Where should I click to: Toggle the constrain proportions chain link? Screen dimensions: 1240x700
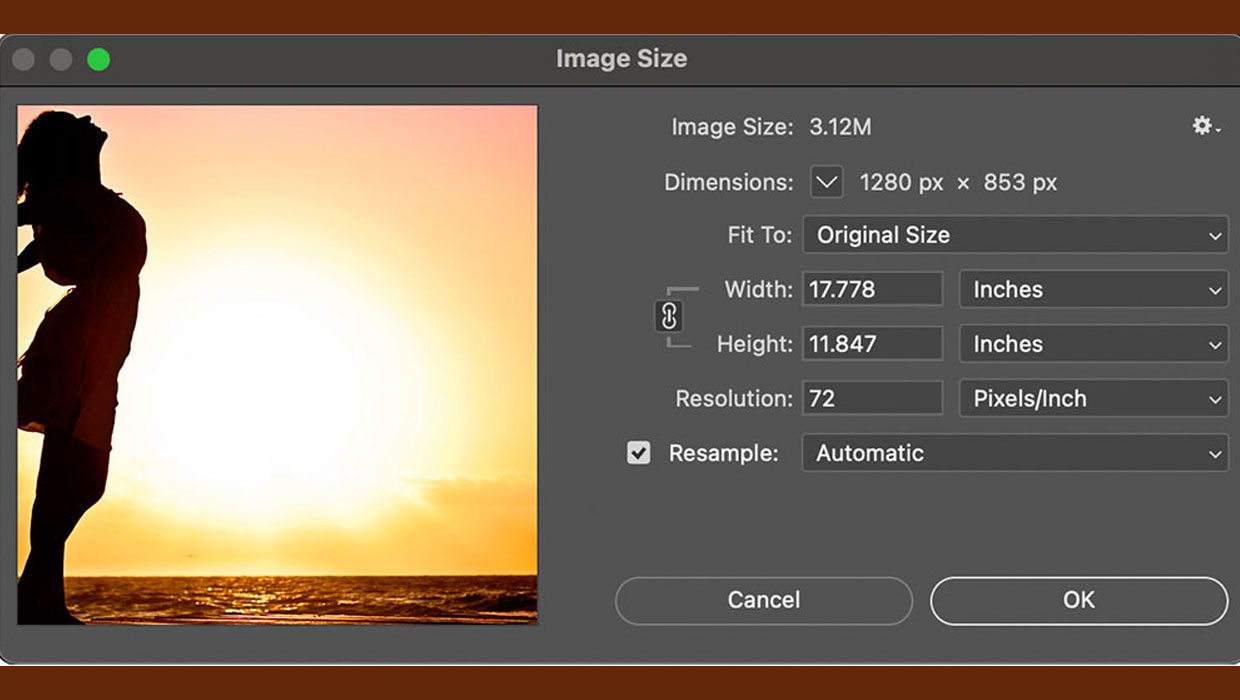click(x=669, y=317)
